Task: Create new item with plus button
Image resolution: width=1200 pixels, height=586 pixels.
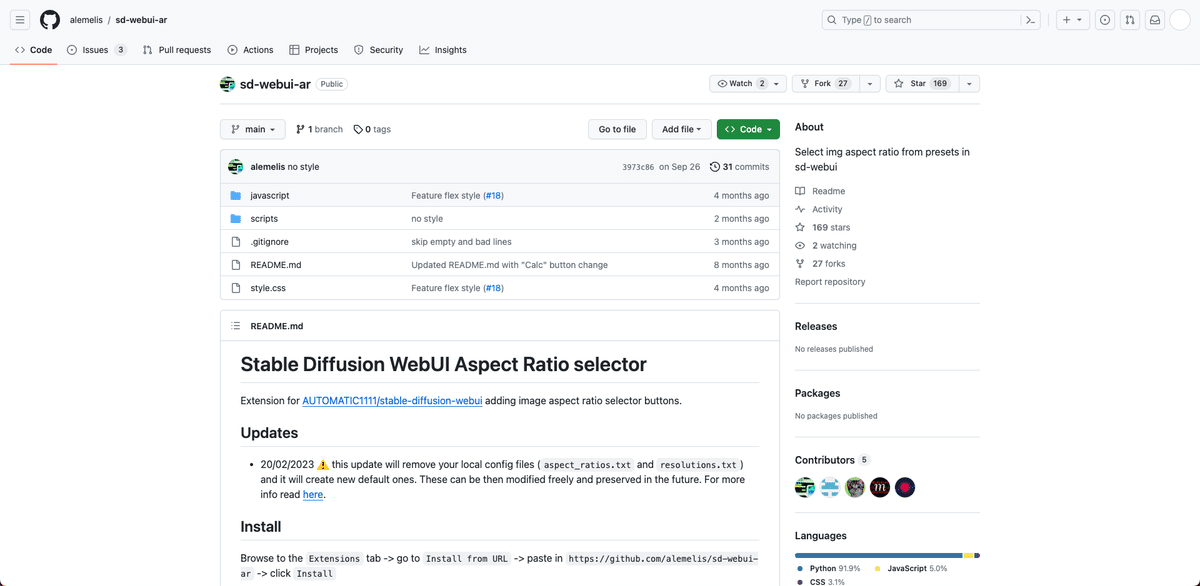Action: [x=1072, y=20]
